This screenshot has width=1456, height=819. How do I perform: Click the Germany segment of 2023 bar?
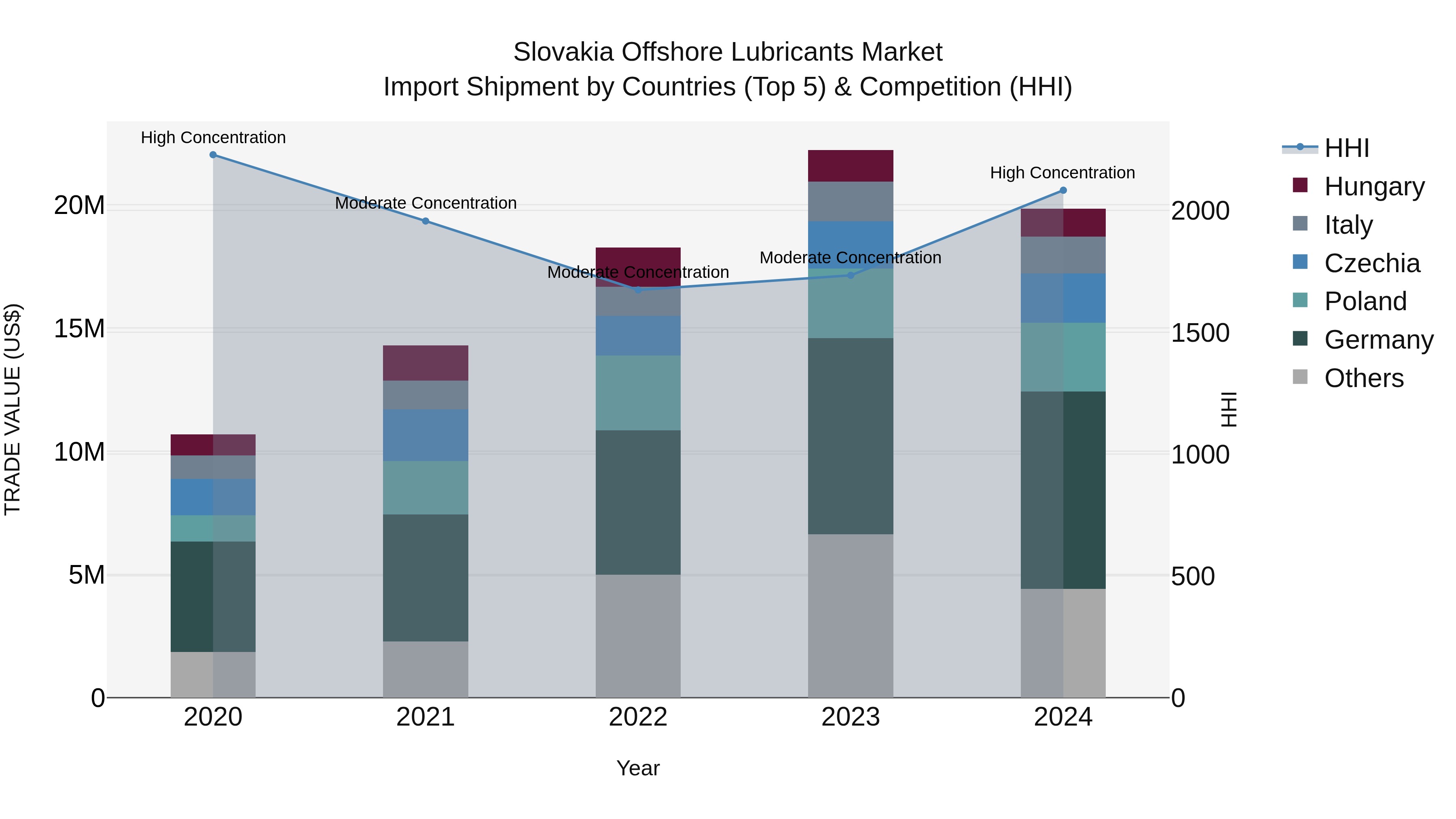point(851,436)
